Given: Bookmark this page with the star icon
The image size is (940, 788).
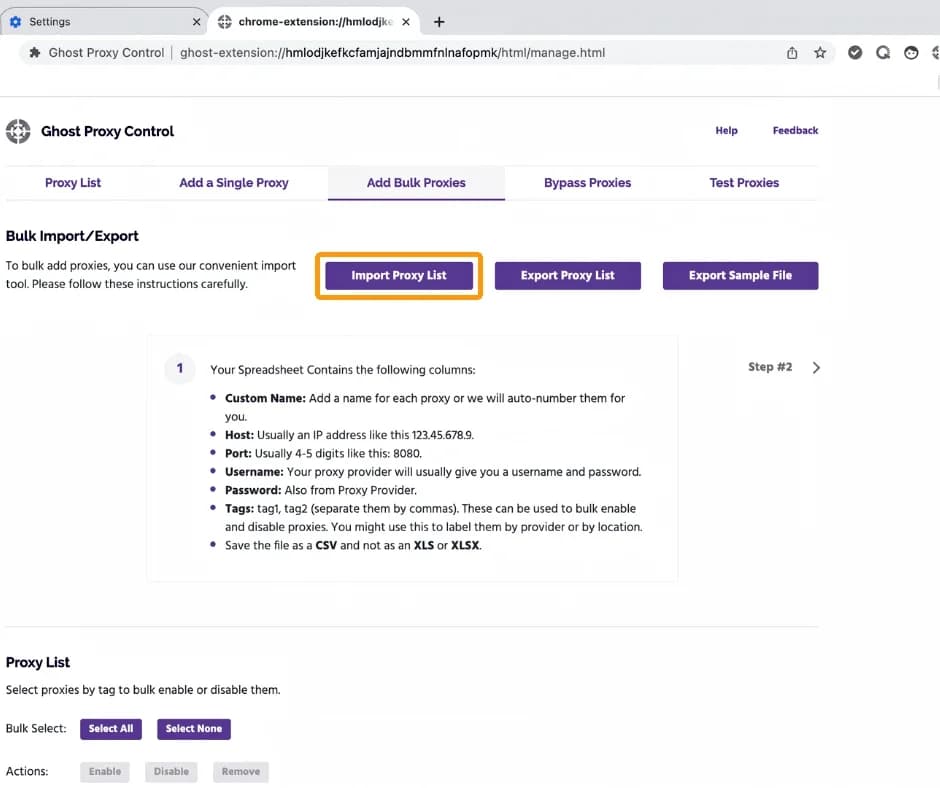Looking at the screenshot, I should tap(820, 52).
